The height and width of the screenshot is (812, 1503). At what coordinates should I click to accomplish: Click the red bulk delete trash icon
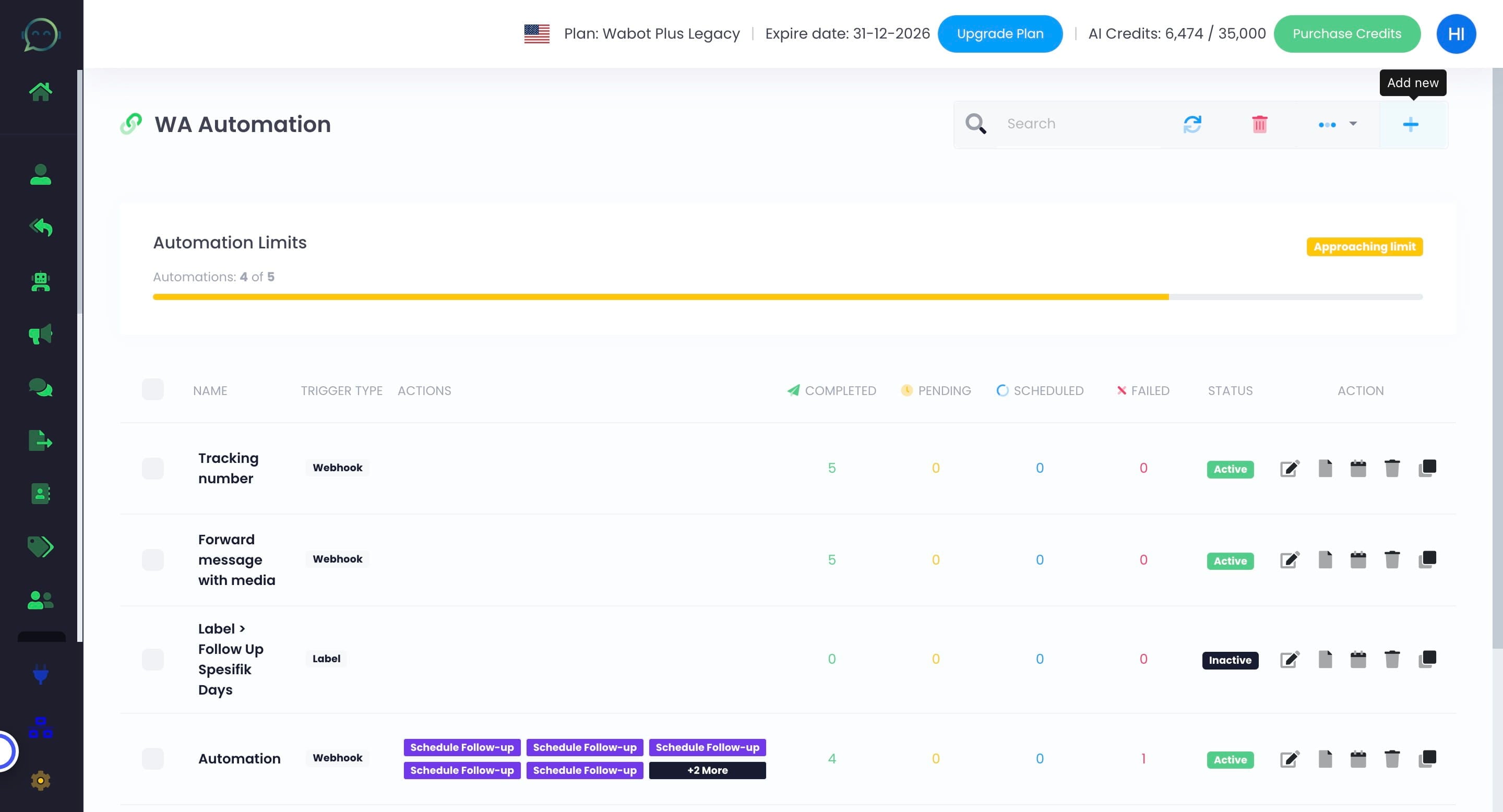coord(1259,124)
